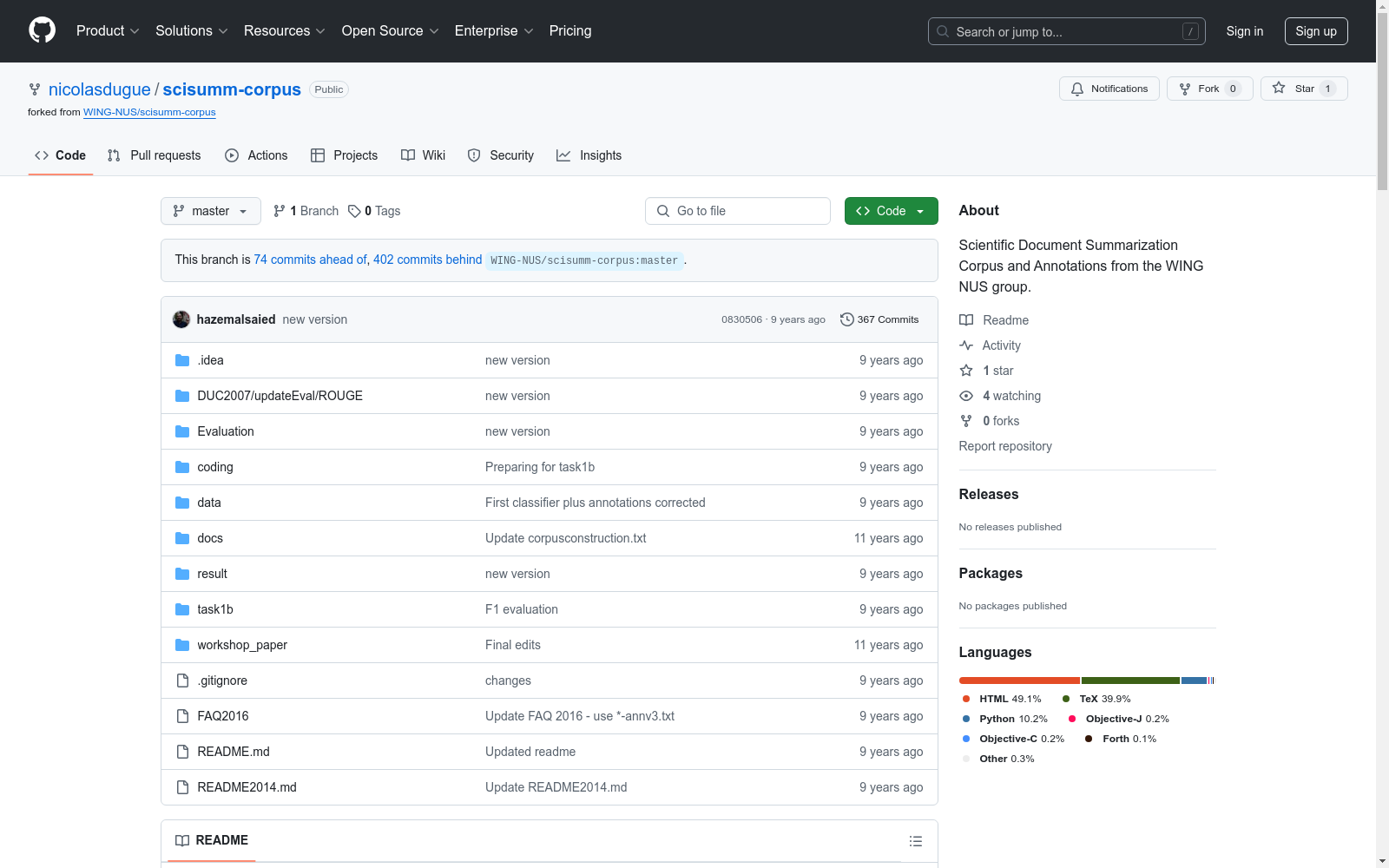
Task: Click the README.md file icon
Action: pos(182,752)
